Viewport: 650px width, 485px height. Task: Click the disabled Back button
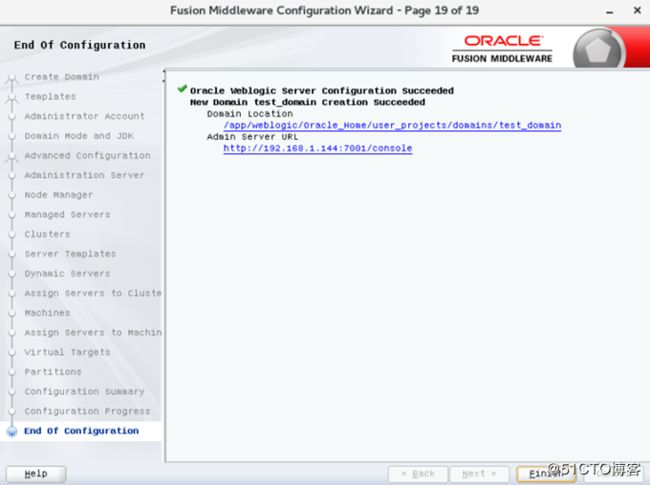click(418, 474)
